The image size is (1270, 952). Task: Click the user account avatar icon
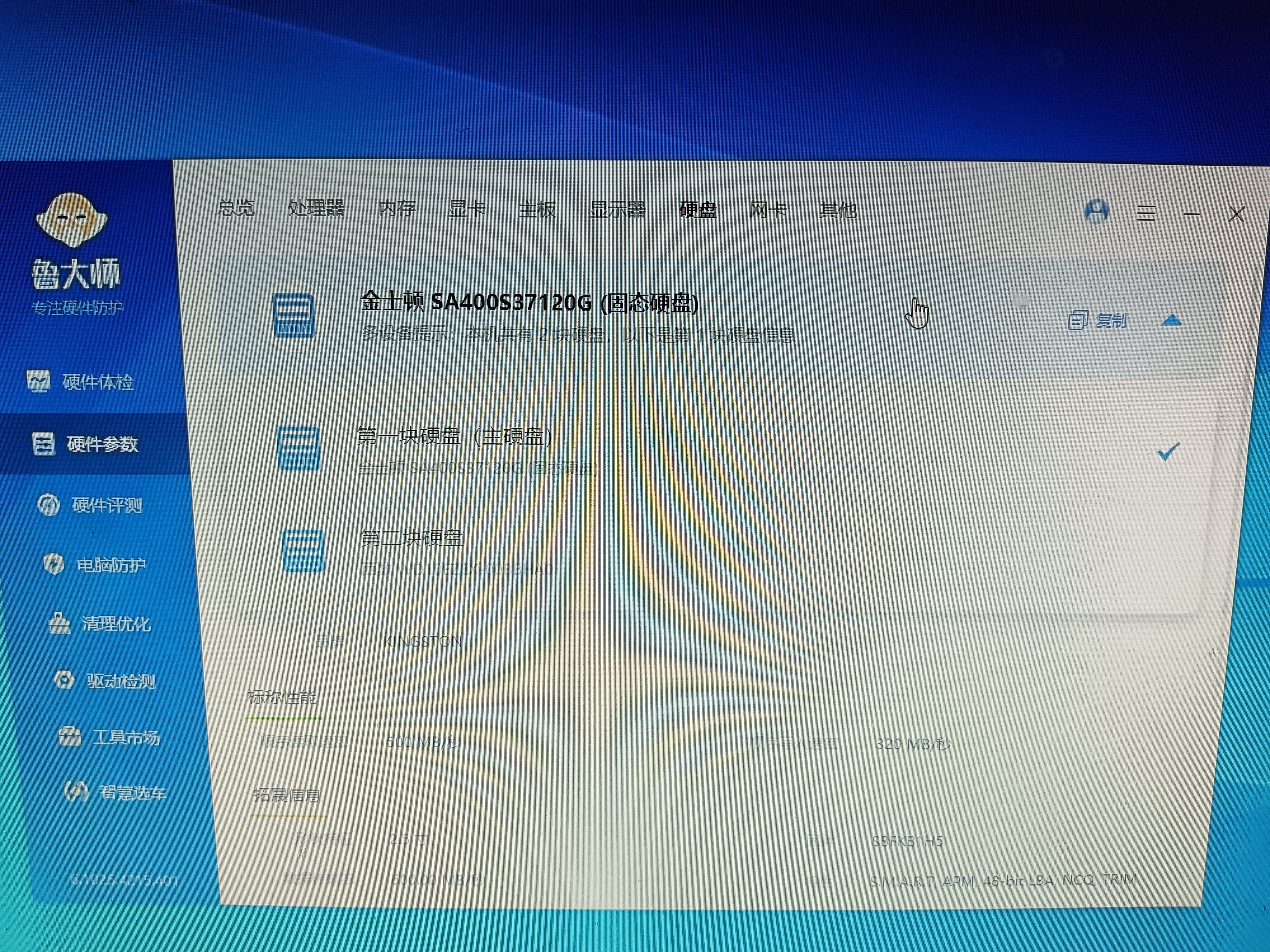coord(1096,212)
